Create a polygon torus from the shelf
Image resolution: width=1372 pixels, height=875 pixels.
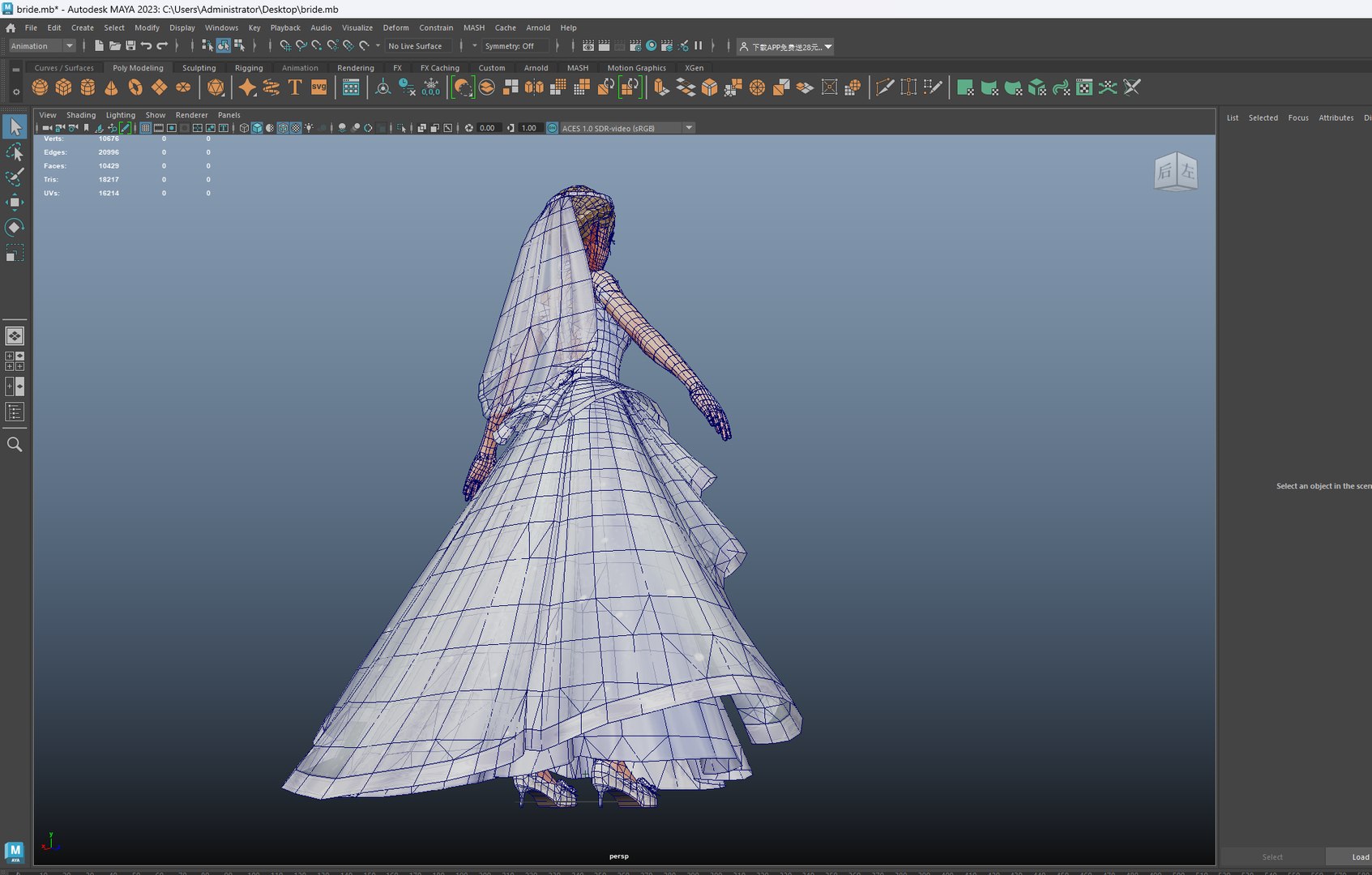(135, 87)
